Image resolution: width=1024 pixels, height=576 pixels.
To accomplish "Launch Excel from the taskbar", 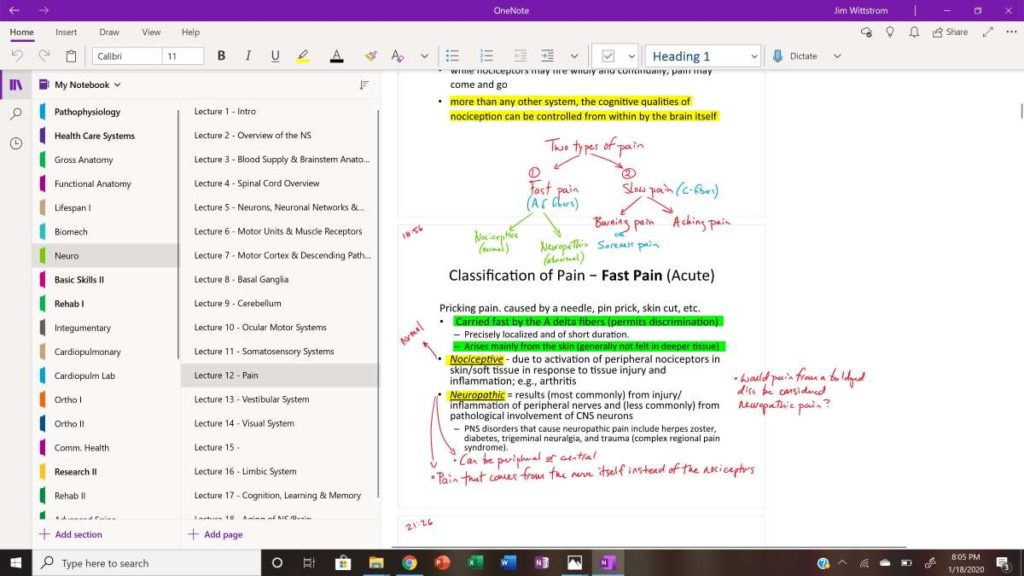I will pyautogui.click(x=475, y=563).
